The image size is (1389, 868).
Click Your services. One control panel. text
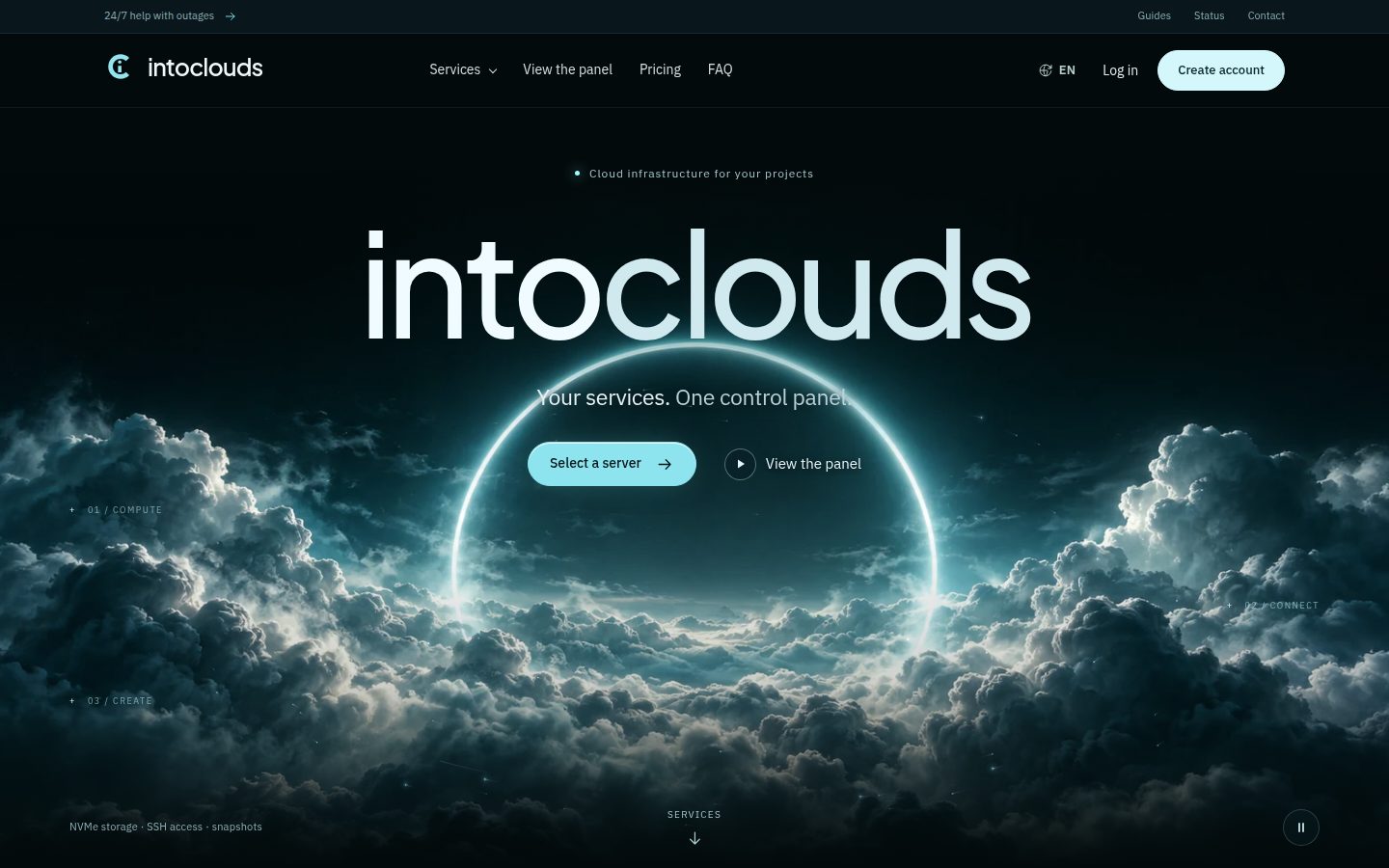click(693, 397)
